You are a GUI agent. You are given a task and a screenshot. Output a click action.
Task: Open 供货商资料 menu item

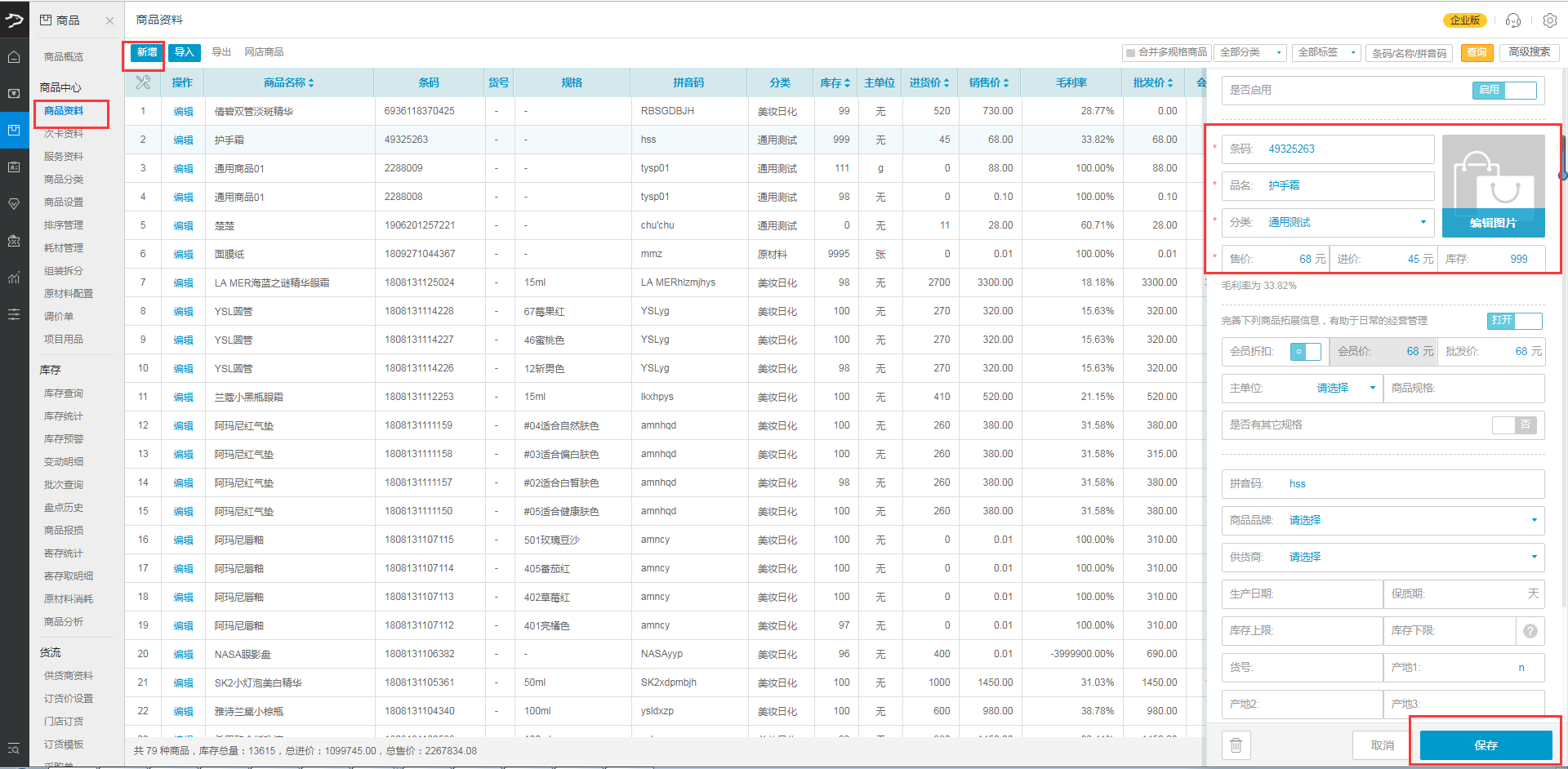(69, 675)
